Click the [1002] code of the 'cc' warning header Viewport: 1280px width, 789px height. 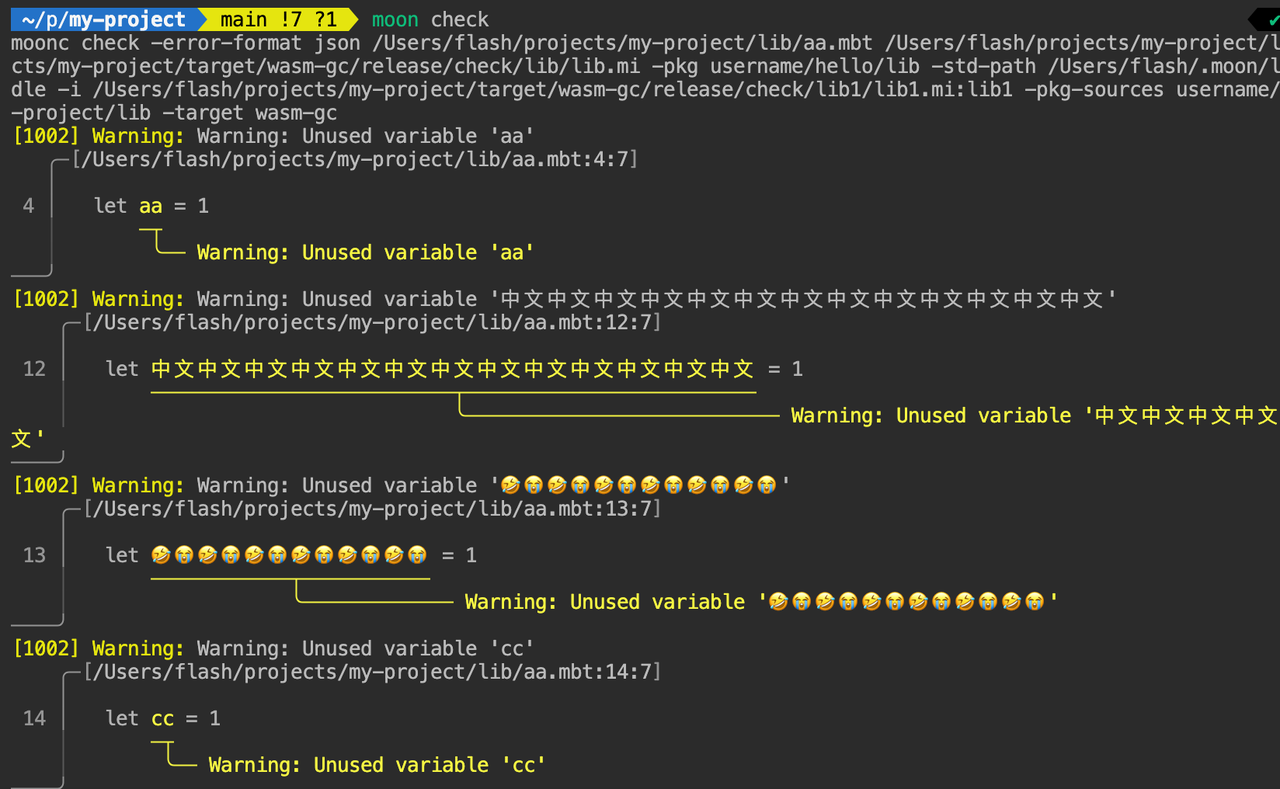[45, 649]
